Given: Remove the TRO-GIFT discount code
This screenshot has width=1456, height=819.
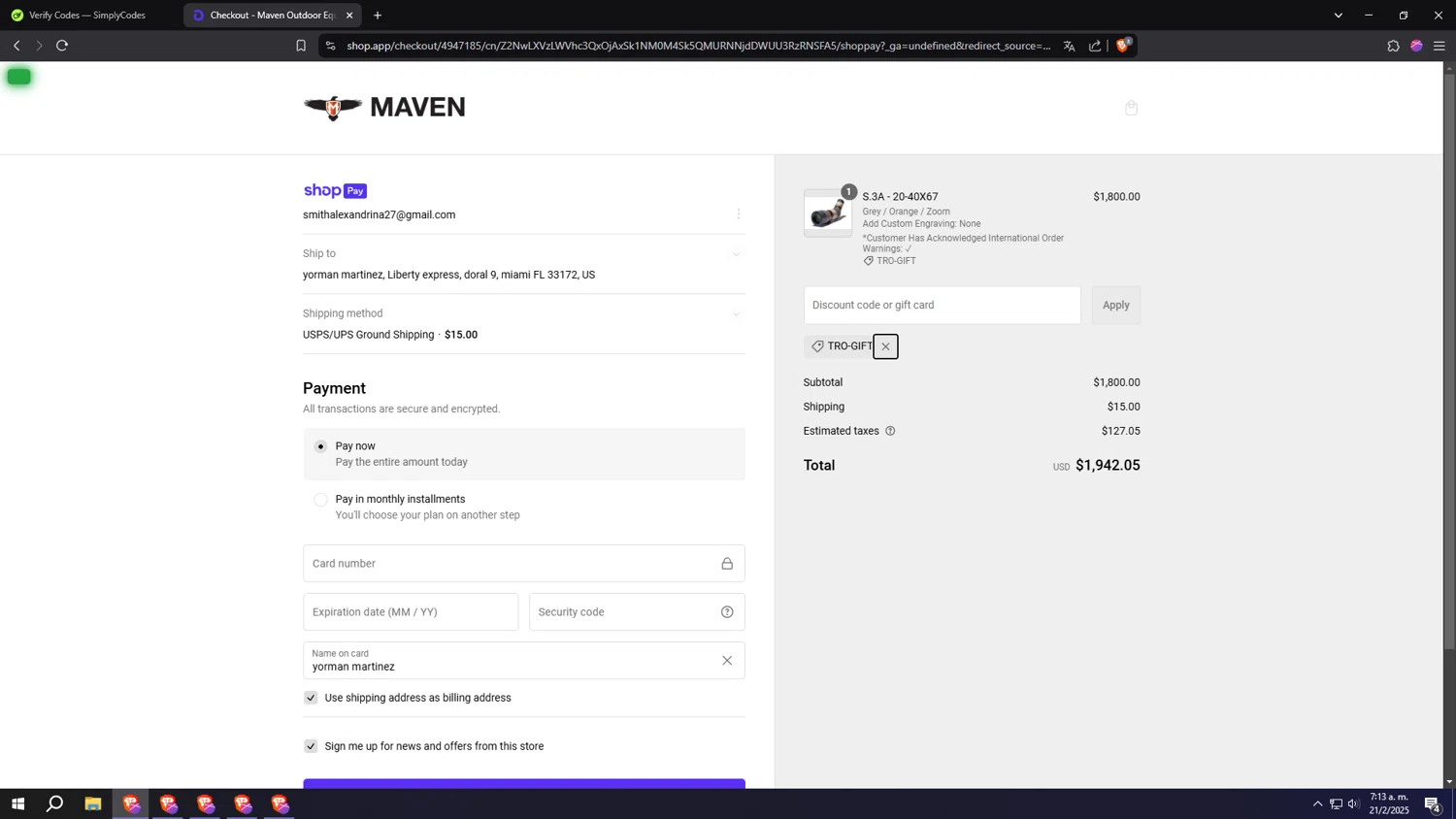Looking at the screenshot, I should [x=885, y=346].
